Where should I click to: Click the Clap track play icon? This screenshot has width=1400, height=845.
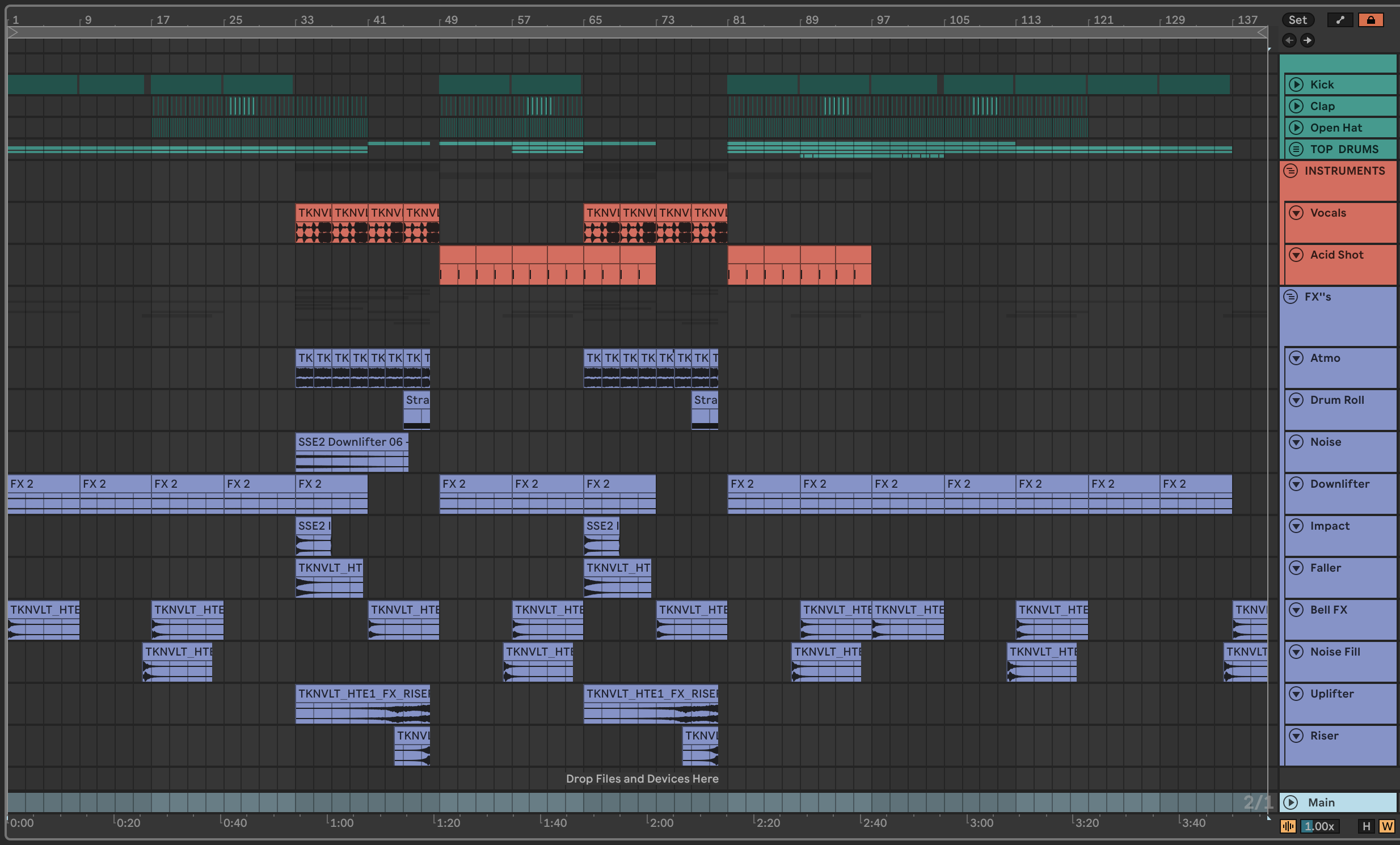click(1296, 106)
